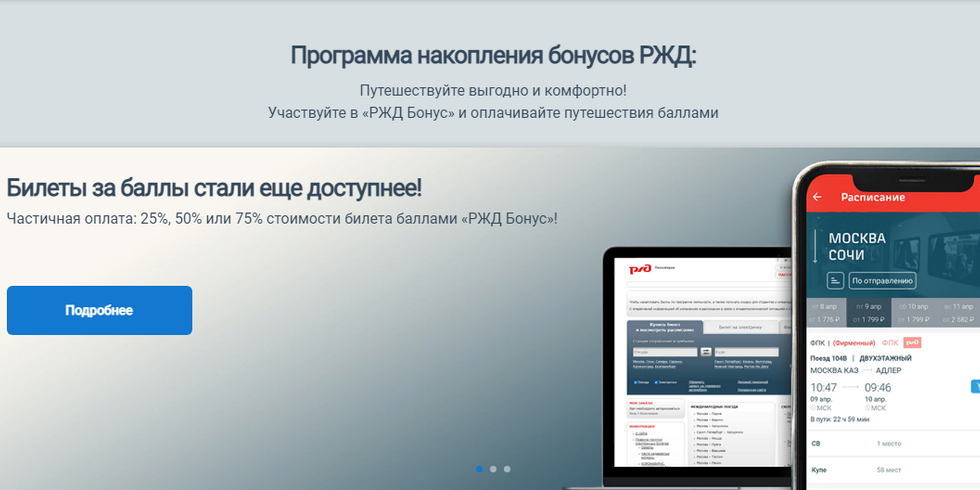Image resolution: width=980 pixels, height=490 pixels.
Task: Click the Билеты за баллы banner headline
Action: coord(214,188)
